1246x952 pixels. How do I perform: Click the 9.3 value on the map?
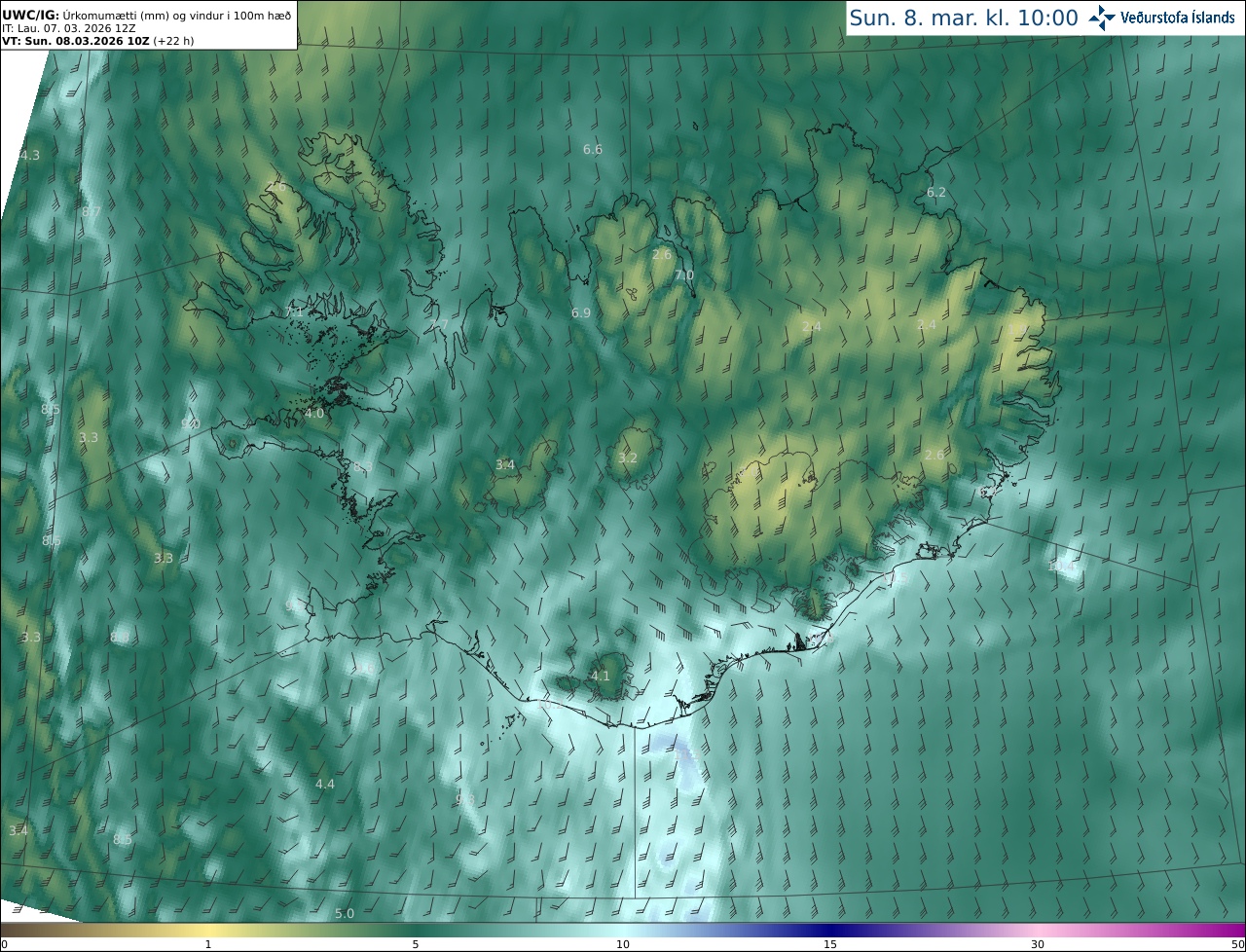click(x=465, y=800)
